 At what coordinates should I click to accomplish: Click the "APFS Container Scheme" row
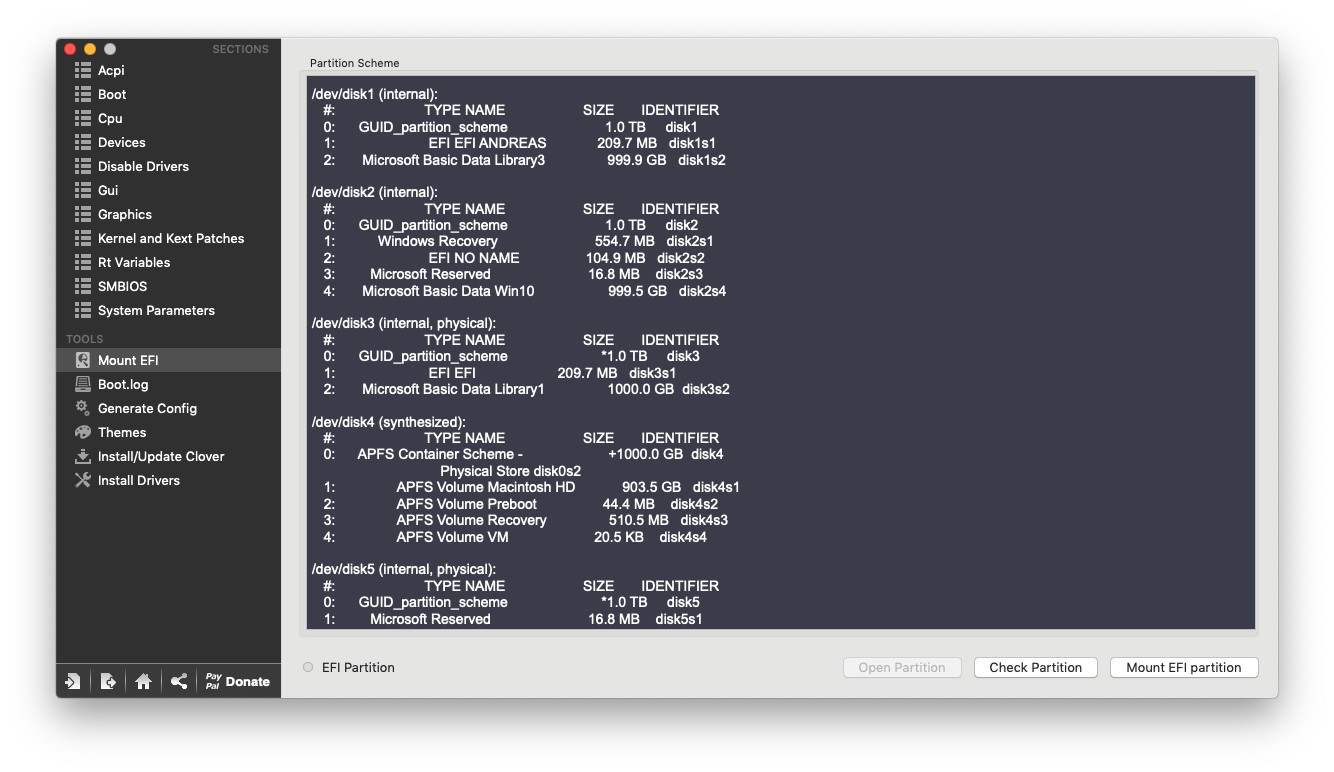click(x=523, y=454)
